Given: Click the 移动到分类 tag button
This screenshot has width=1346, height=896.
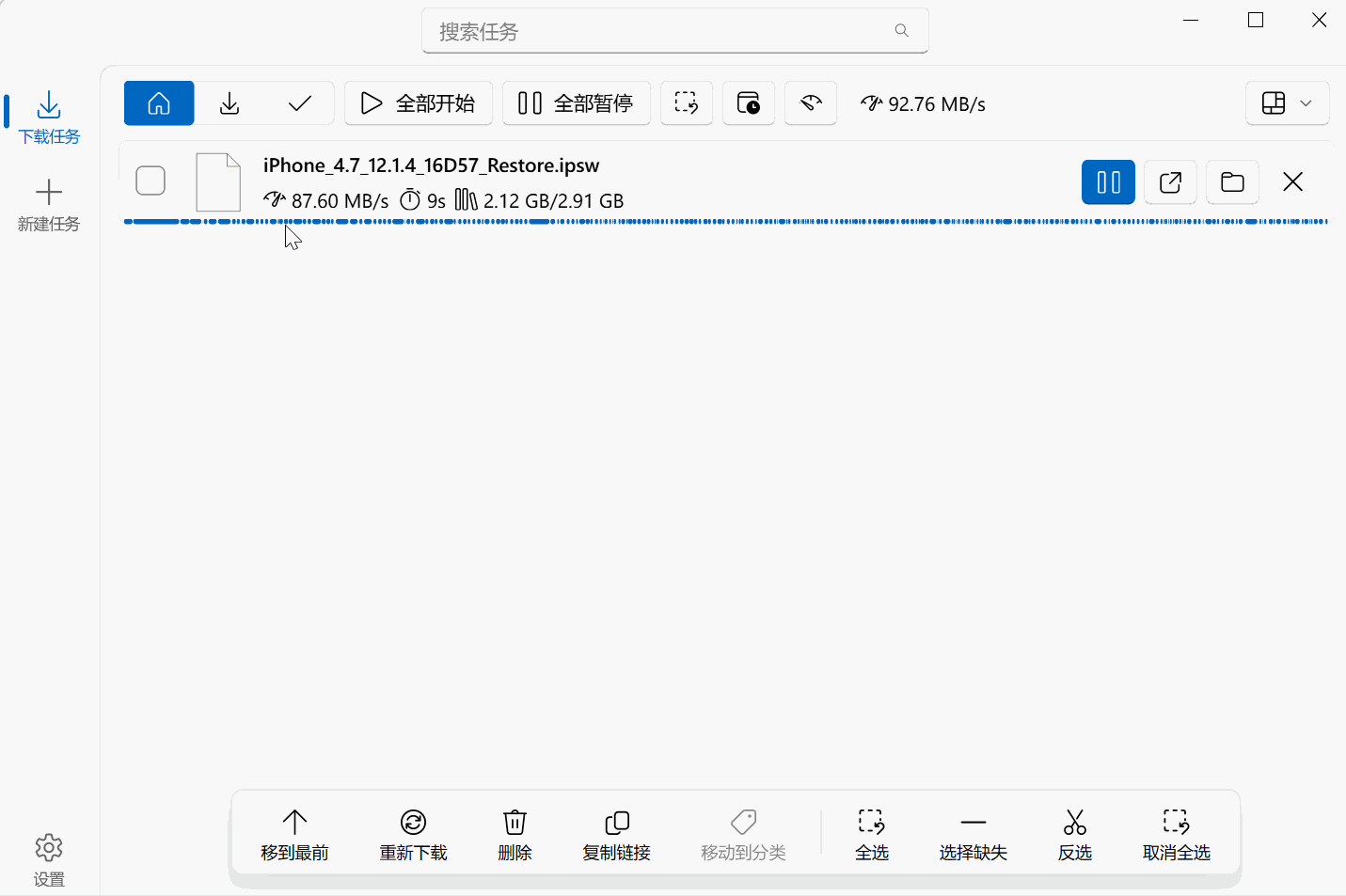Looking at the screenshot, I should pos(743,835).
